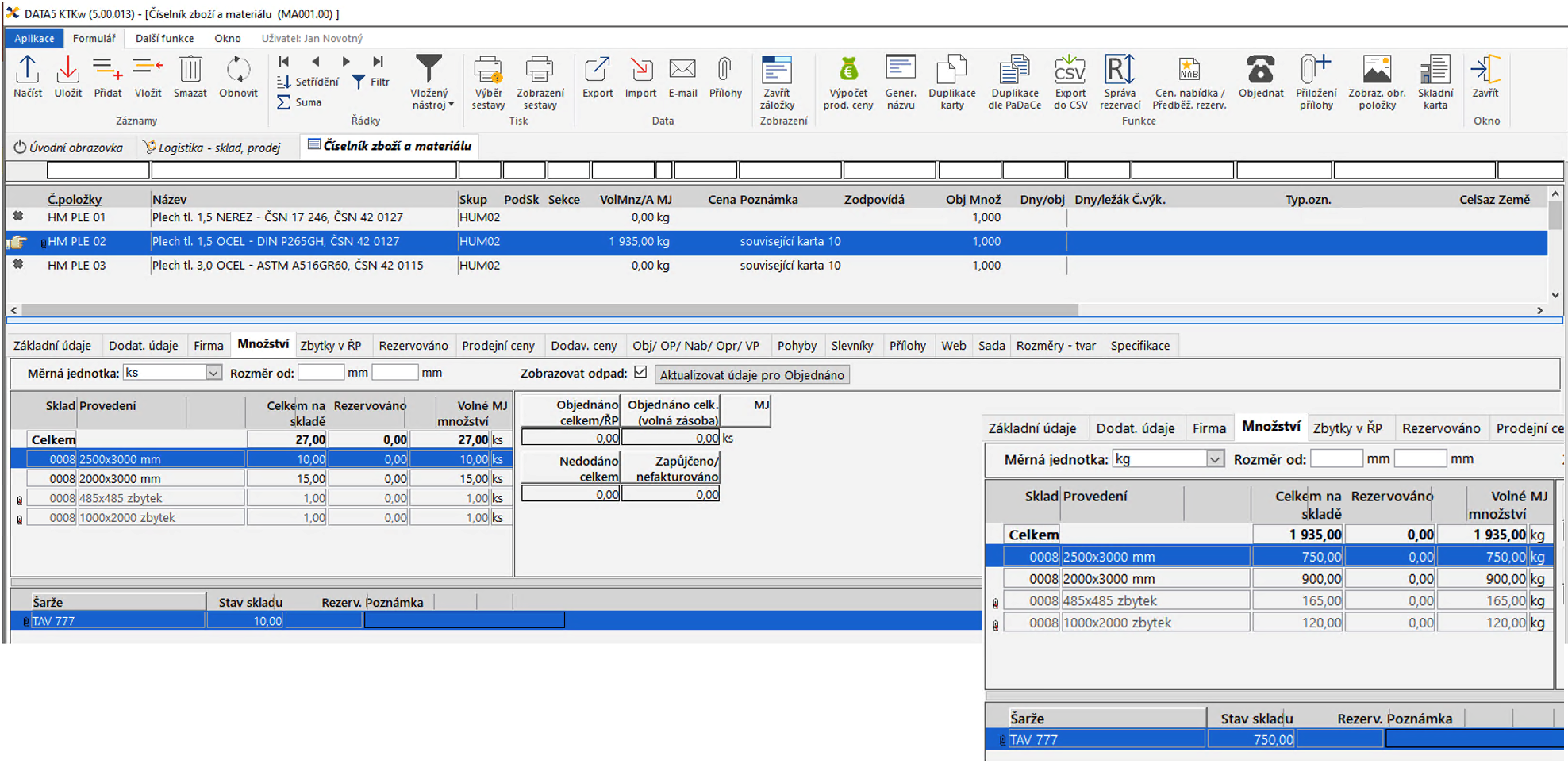
Task: Switch to the Rezervováno tab
Action: [413, 346]
